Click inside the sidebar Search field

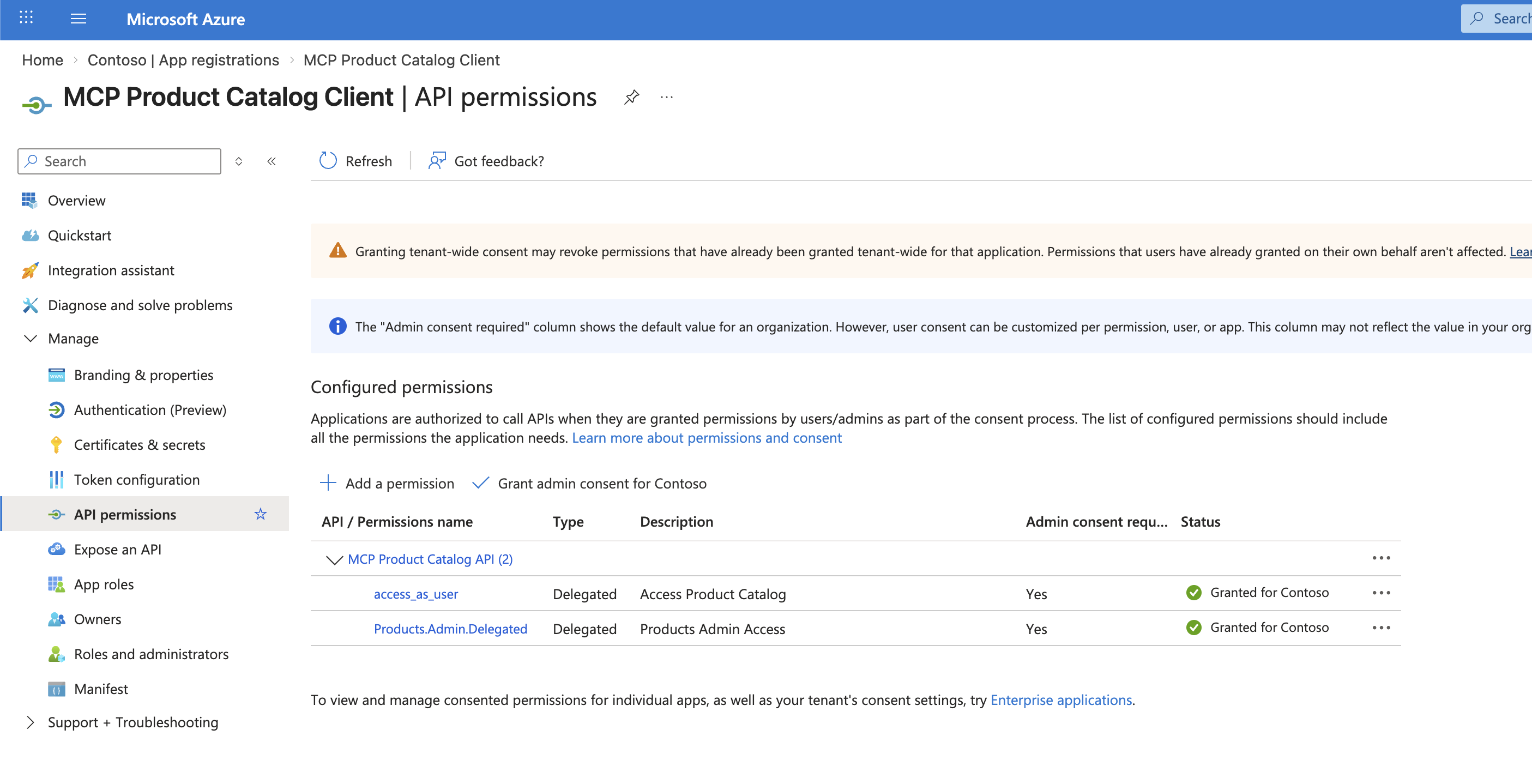(119, 161)
